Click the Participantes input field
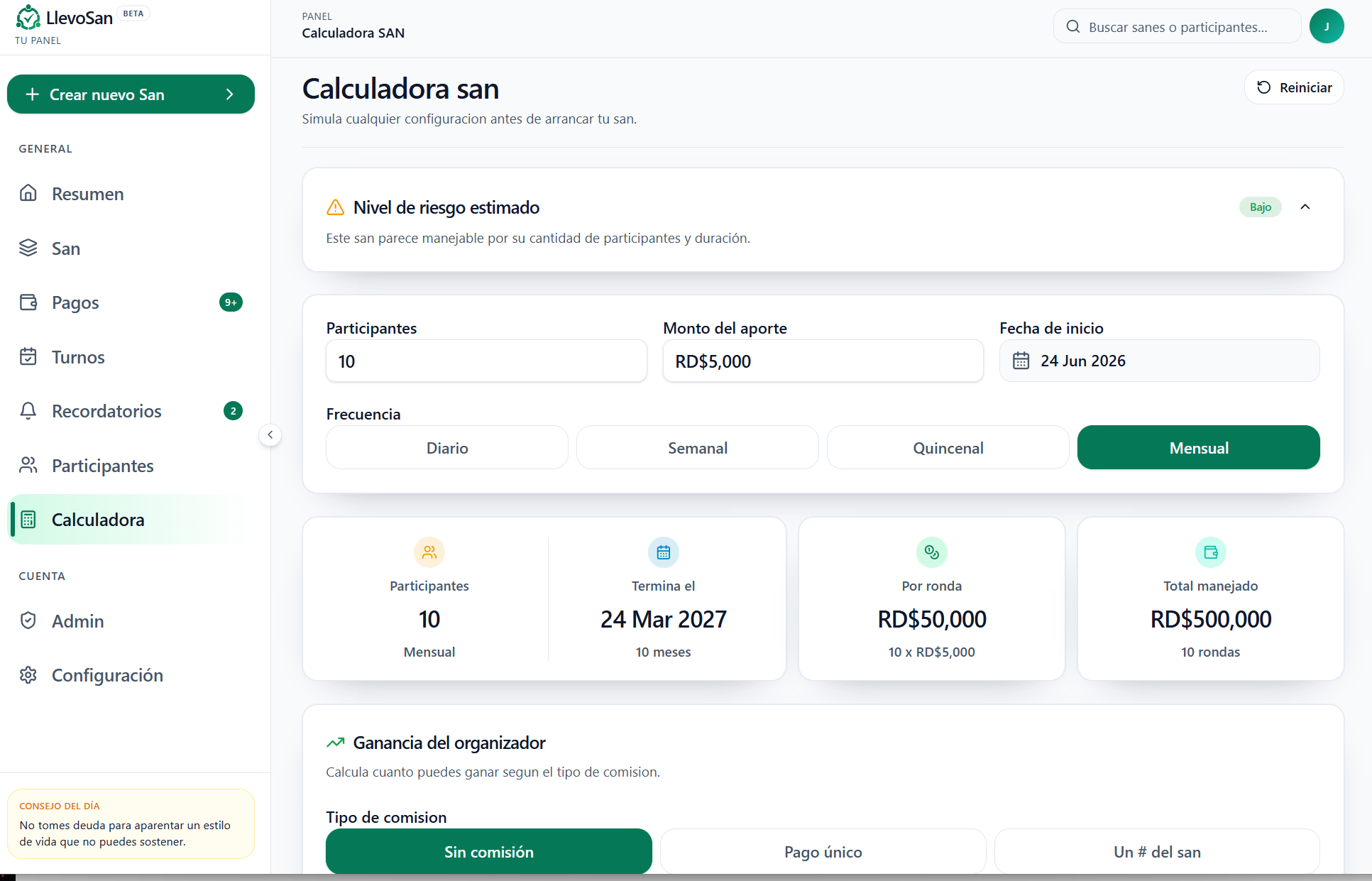 pyautogui.click(x=486, y=361)
